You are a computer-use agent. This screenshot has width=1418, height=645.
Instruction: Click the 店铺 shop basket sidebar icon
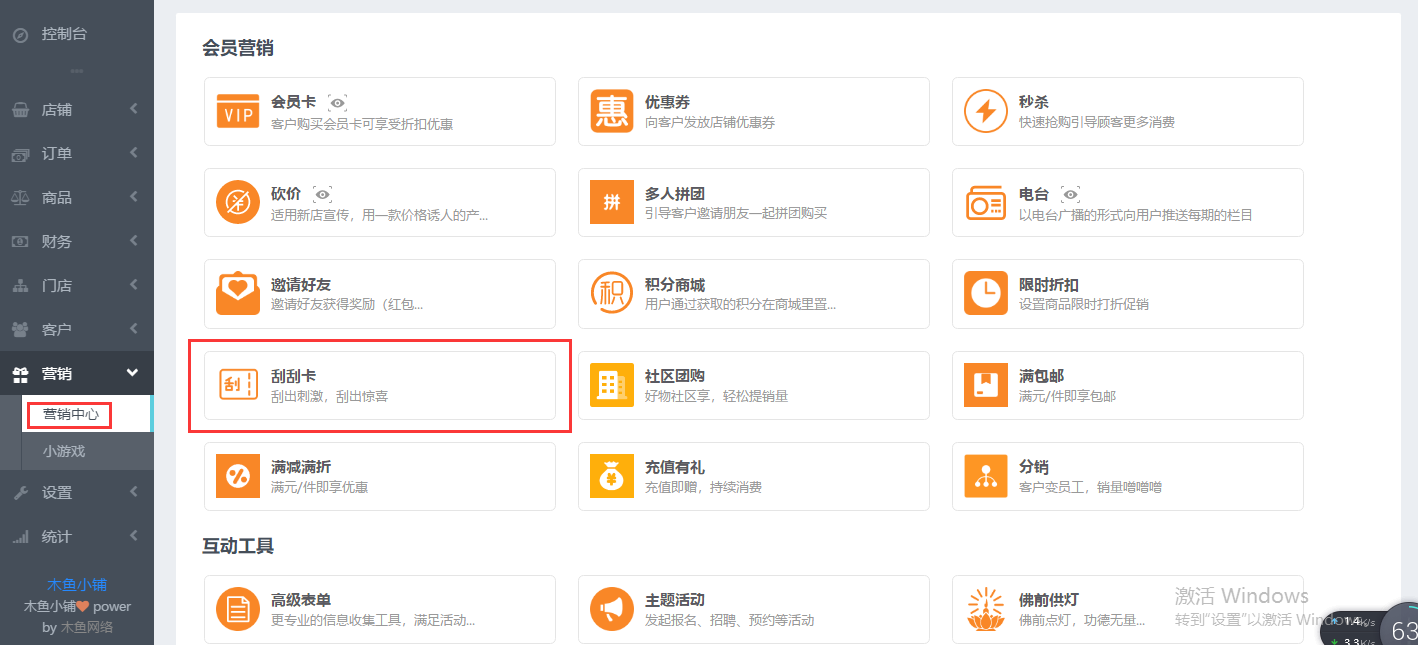pos(20,110)
